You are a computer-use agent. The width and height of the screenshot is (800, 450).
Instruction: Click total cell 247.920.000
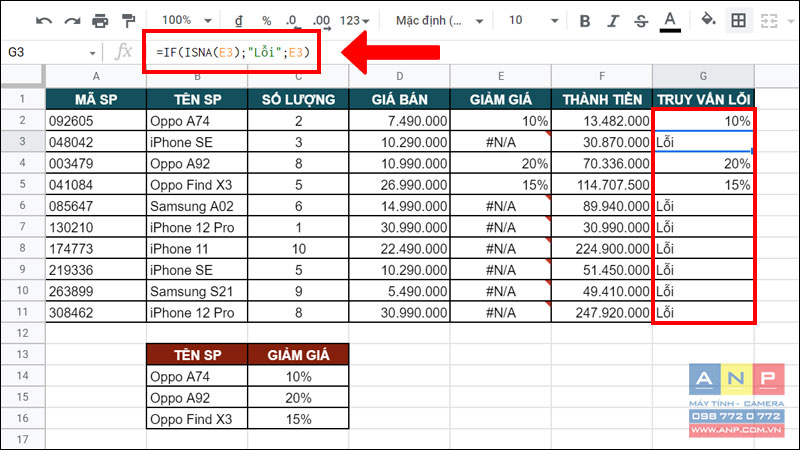[x=602, y=312]
